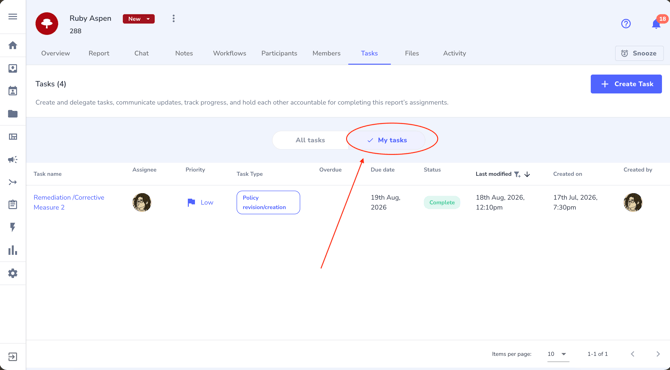This screenshot has height=370, width=670.
Task: Click the Created on column header
Action: [x=567, y=174]
